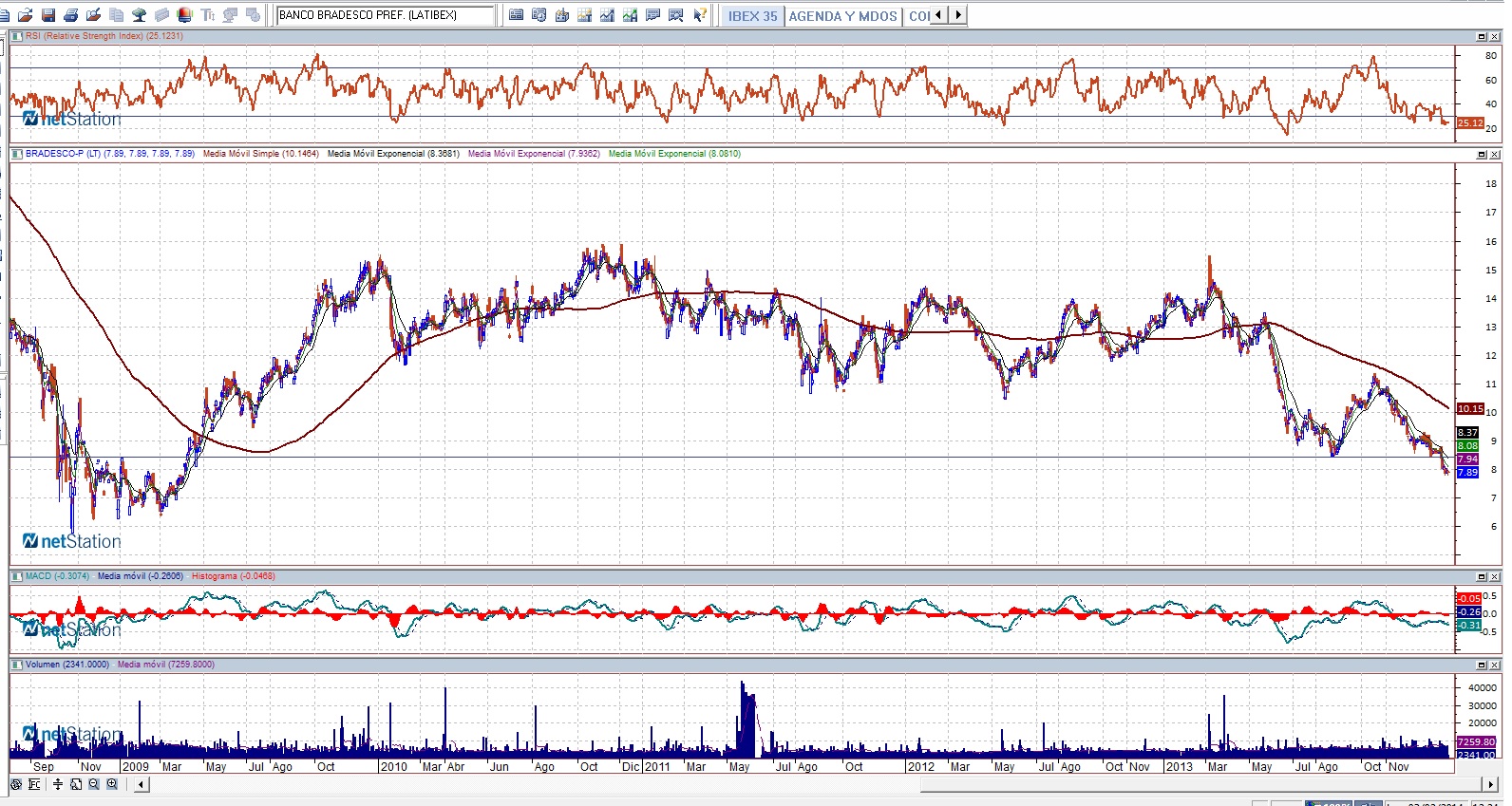Click the vertical compress arrows icon
This screenshot has width=1512, height=806.
click(58, 784)
